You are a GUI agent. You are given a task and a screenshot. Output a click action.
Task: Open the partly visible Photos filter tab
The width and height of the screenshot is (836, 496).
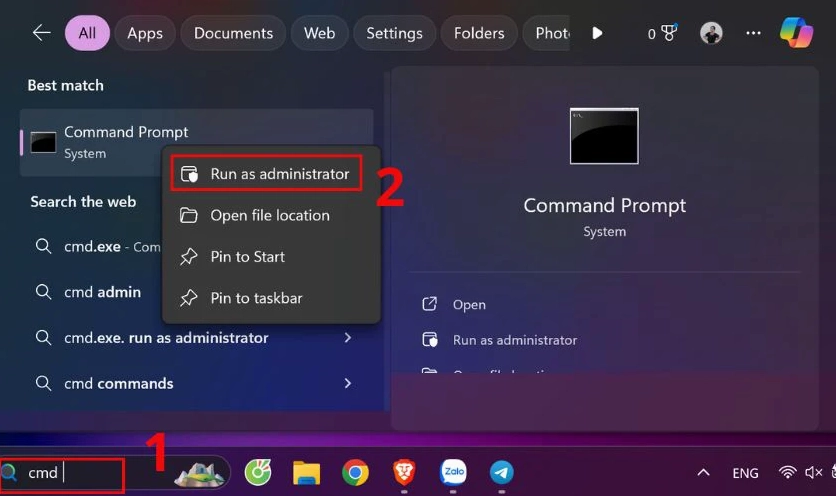(x=546, y=33)
